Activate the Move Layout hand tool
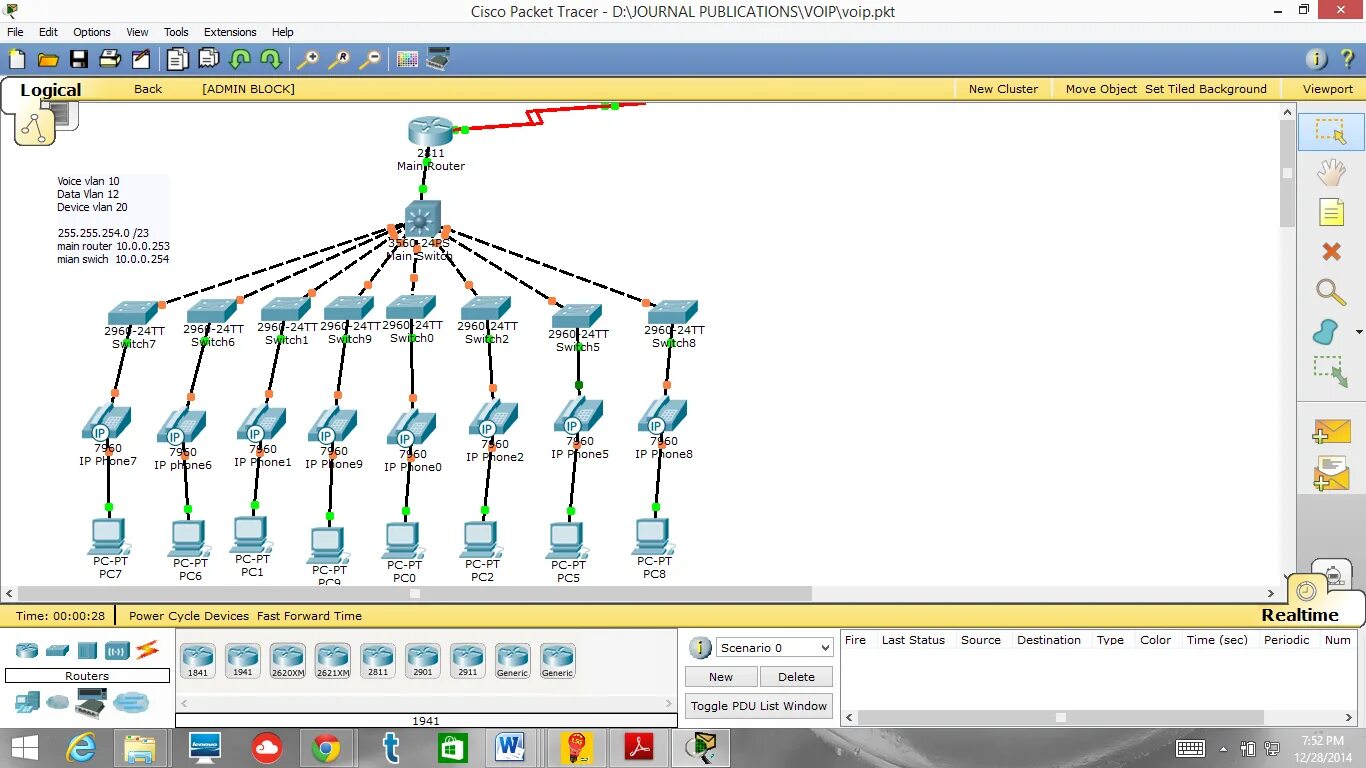The width and height of the screenshot is (1366, 768). click(x=1331, y=172)
